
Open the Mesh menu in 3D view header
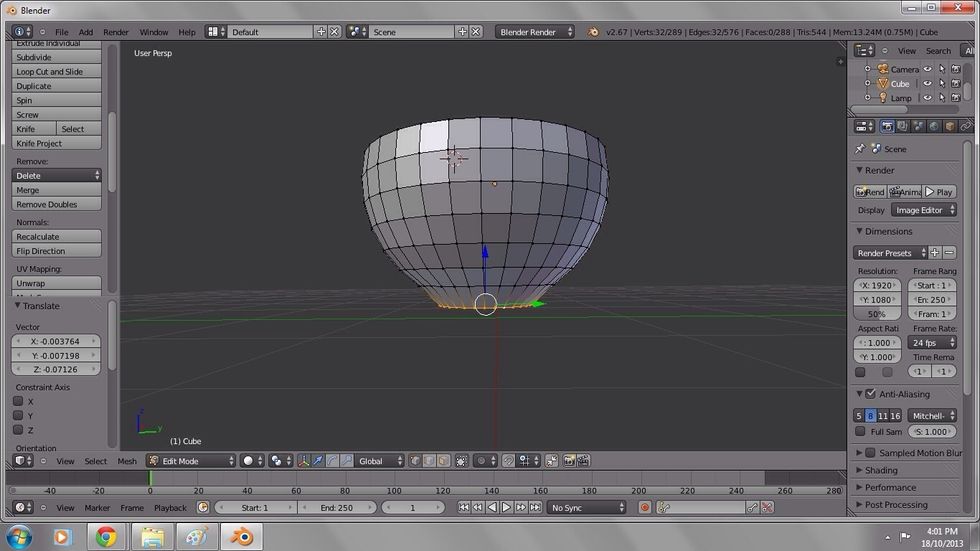pos(127,461)
